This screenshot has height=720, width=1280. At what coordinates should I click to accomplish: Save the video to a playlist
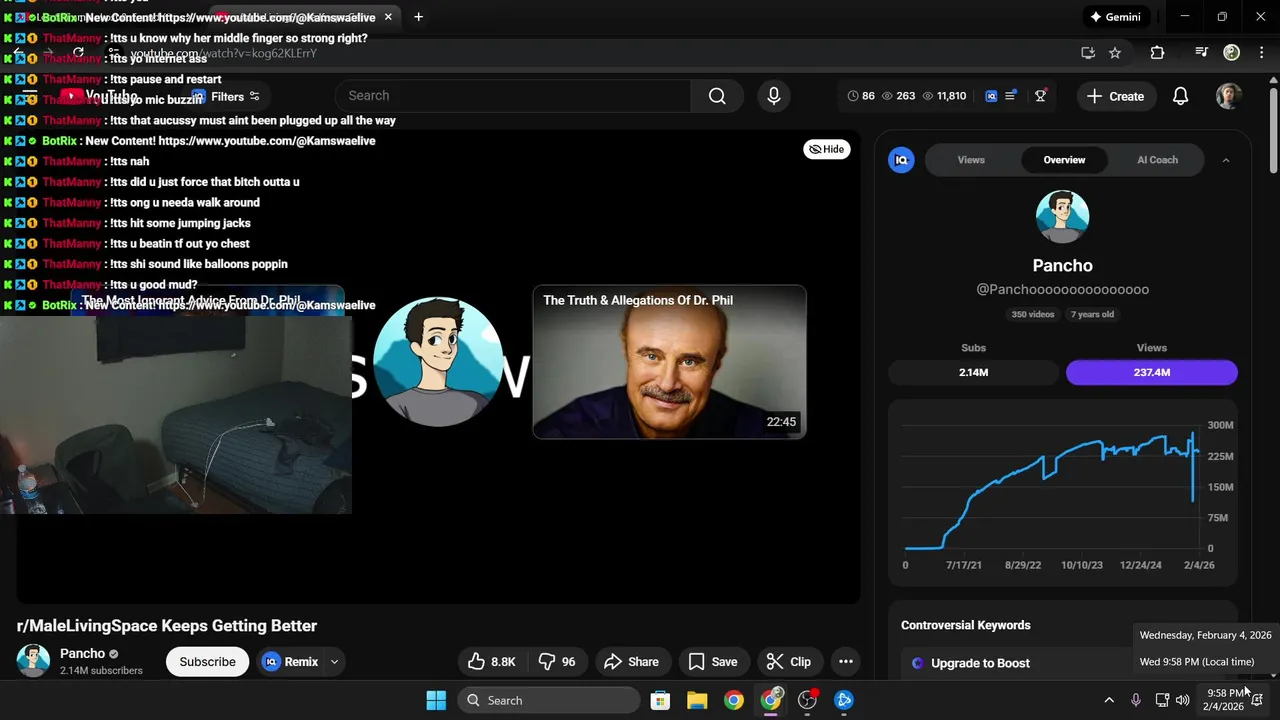pos(713,662)
